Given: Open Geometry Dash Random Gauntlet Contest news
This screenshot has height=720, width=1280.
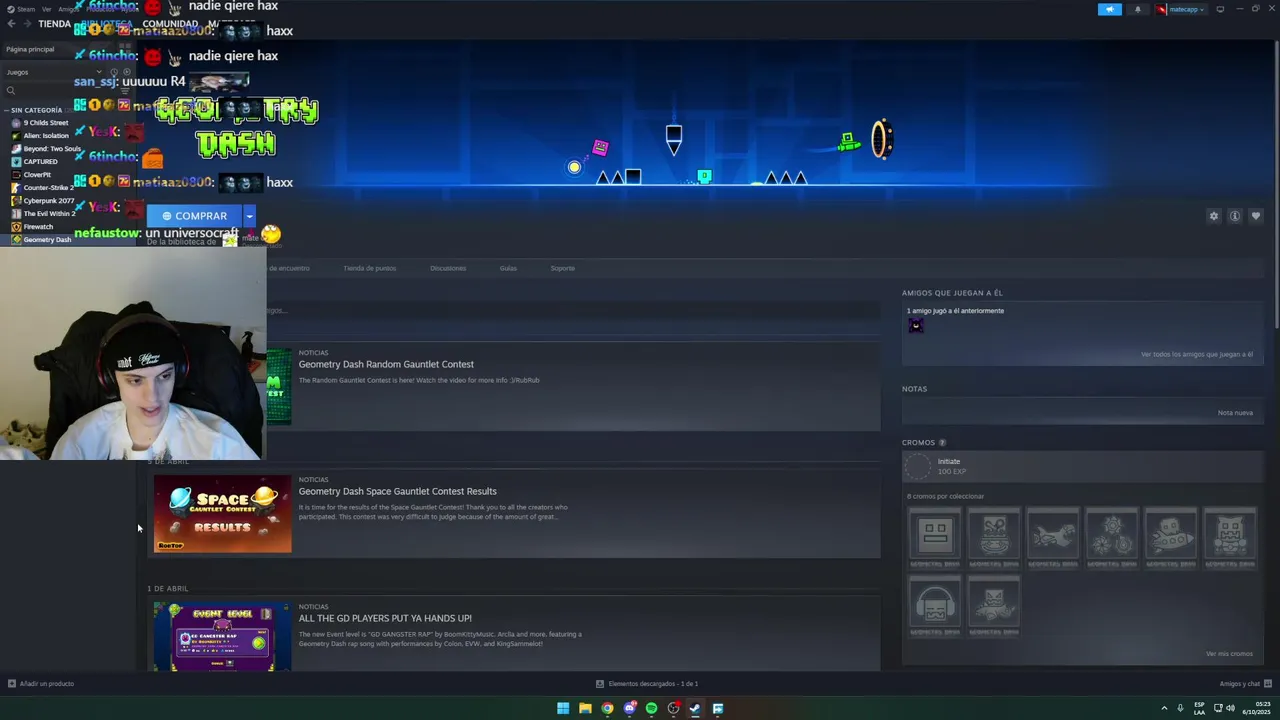Looking at the screenshot, I should click(386, 364).
